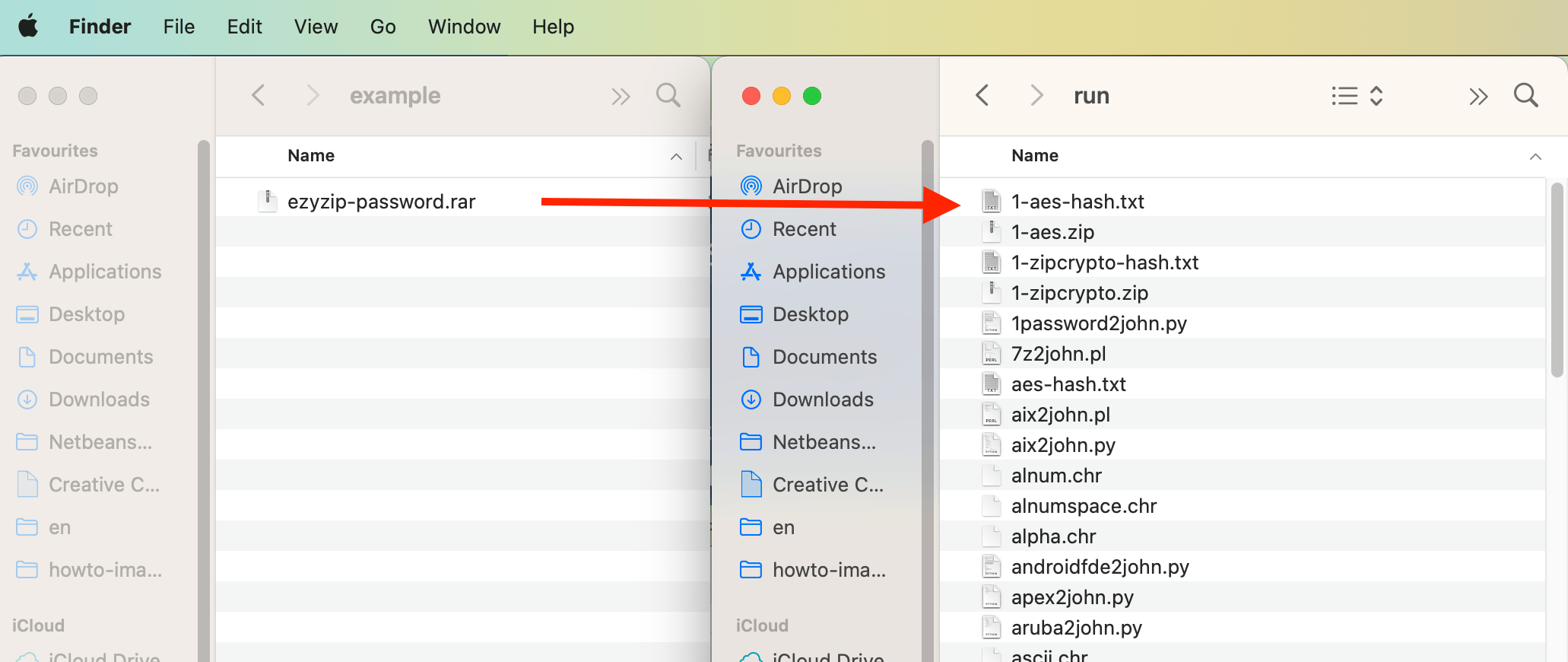This screenshot has width=1568, height=662.
Task: Open the list view options dropdown
Action: coord(1357,96)
